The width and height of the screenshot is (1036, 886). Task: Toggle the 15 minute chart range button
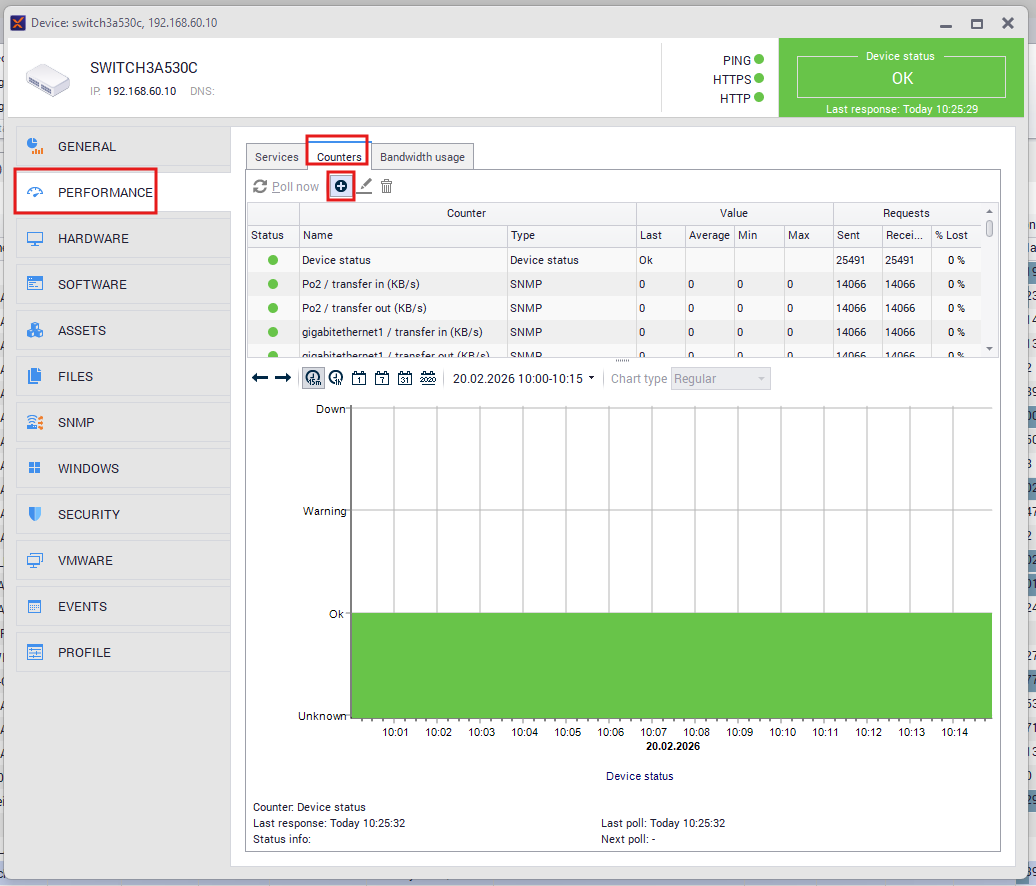[313, 378]
